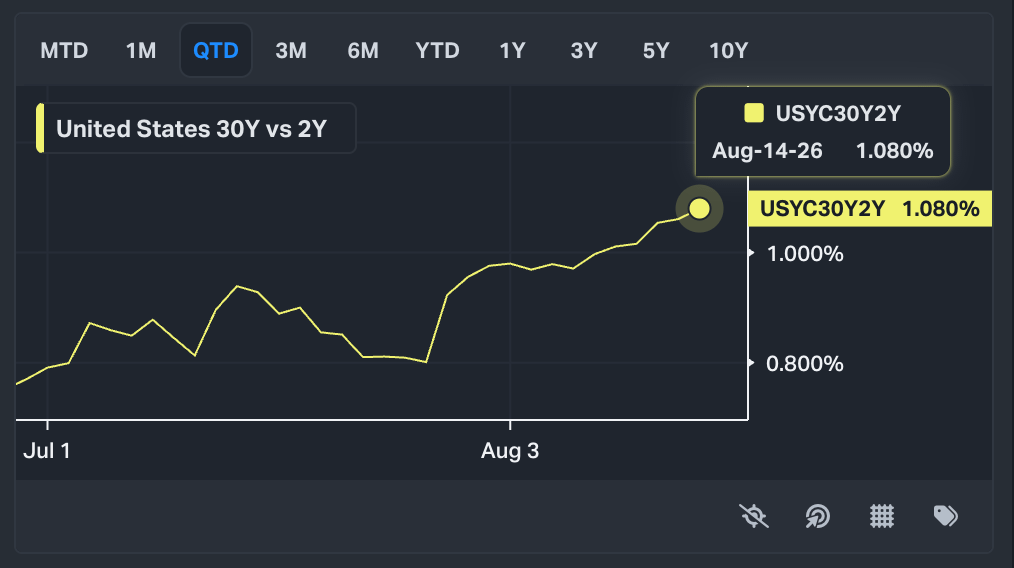Viewport: 1014px width, 568px height.
Task: Show the 3Y time range
Action: [x=584, y=50]
